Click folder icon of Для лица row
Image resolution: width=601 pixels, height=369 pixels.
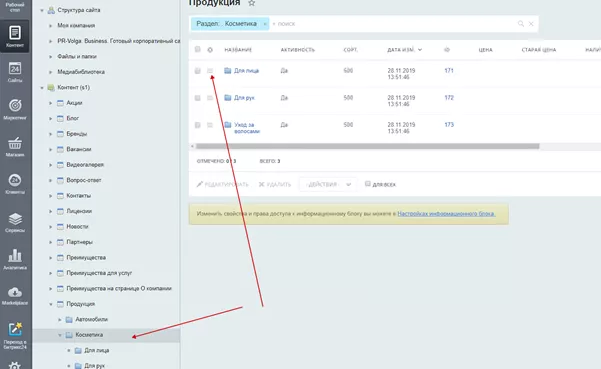228,71
